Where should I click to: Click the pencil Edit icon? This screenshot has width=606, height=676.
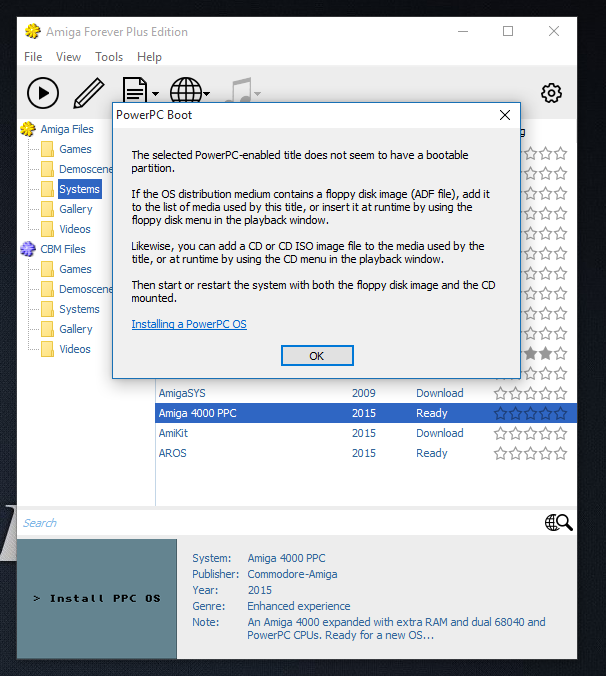(x=89, y=93)
